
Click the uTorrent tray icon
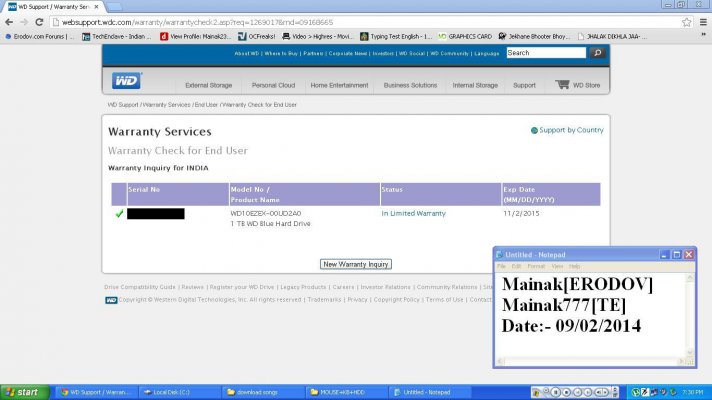pos(635,392)
